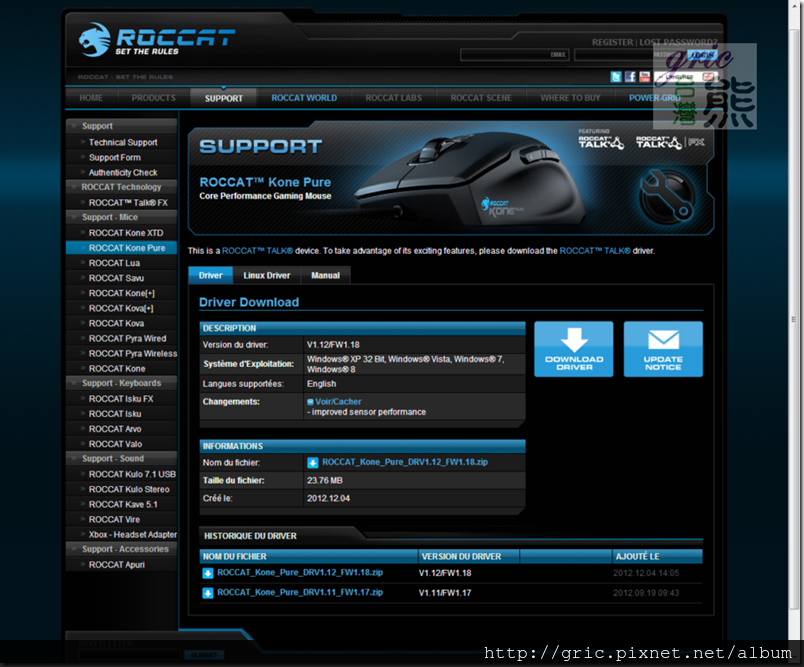Select ROCCAT Kone[+] in the sidebar
The height and width of the screenshot is (667, 804).
pos(122,293)
